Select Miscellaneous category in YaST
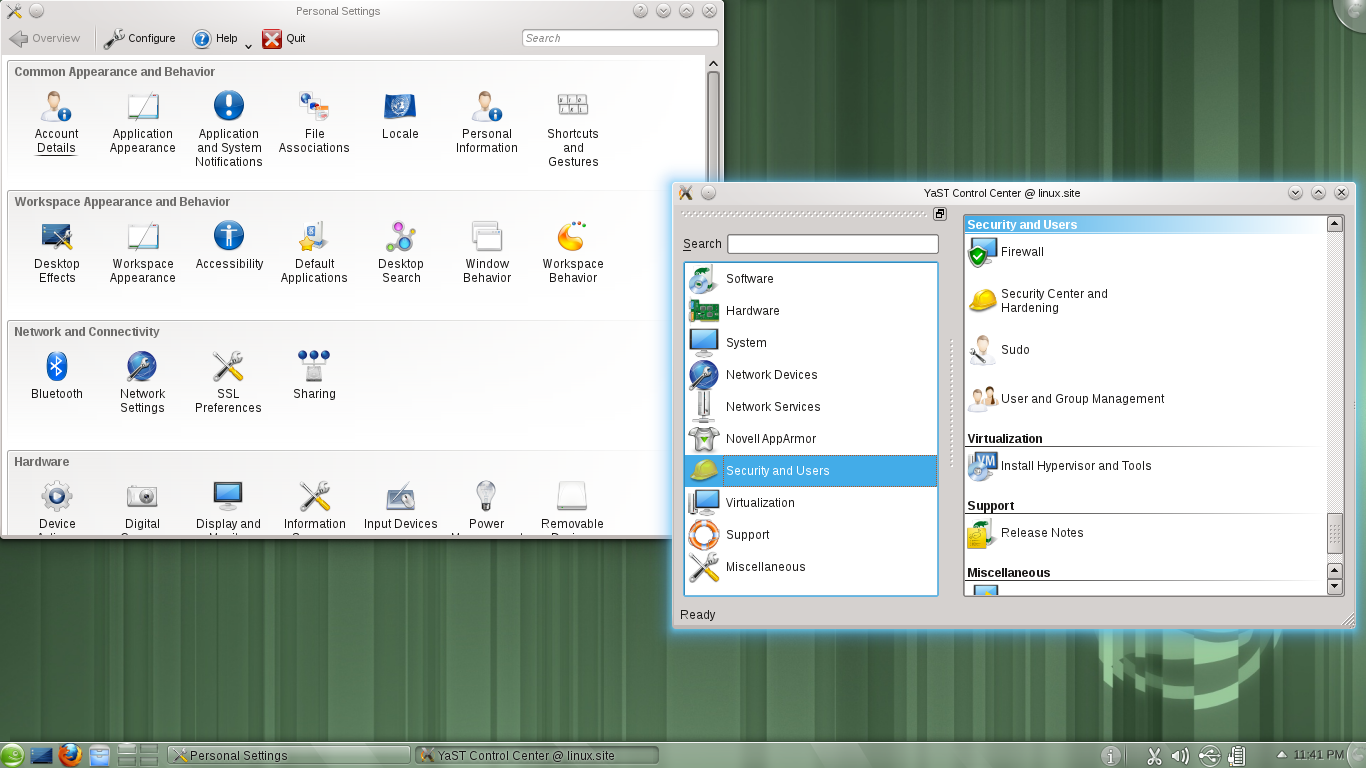Screen dimensions: 1366x768 (x=811, y=567)
